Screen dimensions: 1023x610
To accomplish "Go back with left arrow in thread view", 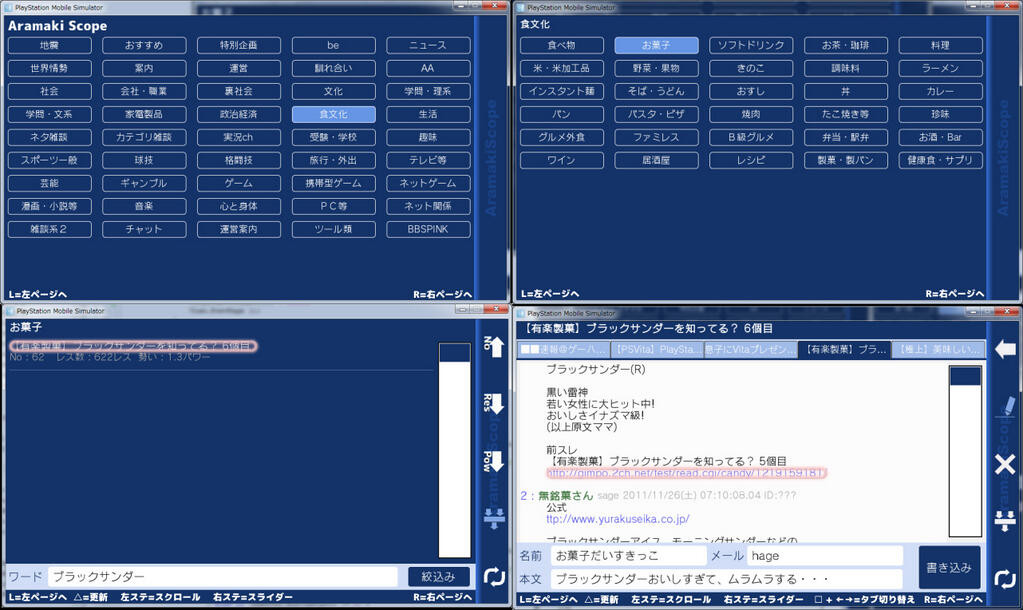I will coord(1005,350).
